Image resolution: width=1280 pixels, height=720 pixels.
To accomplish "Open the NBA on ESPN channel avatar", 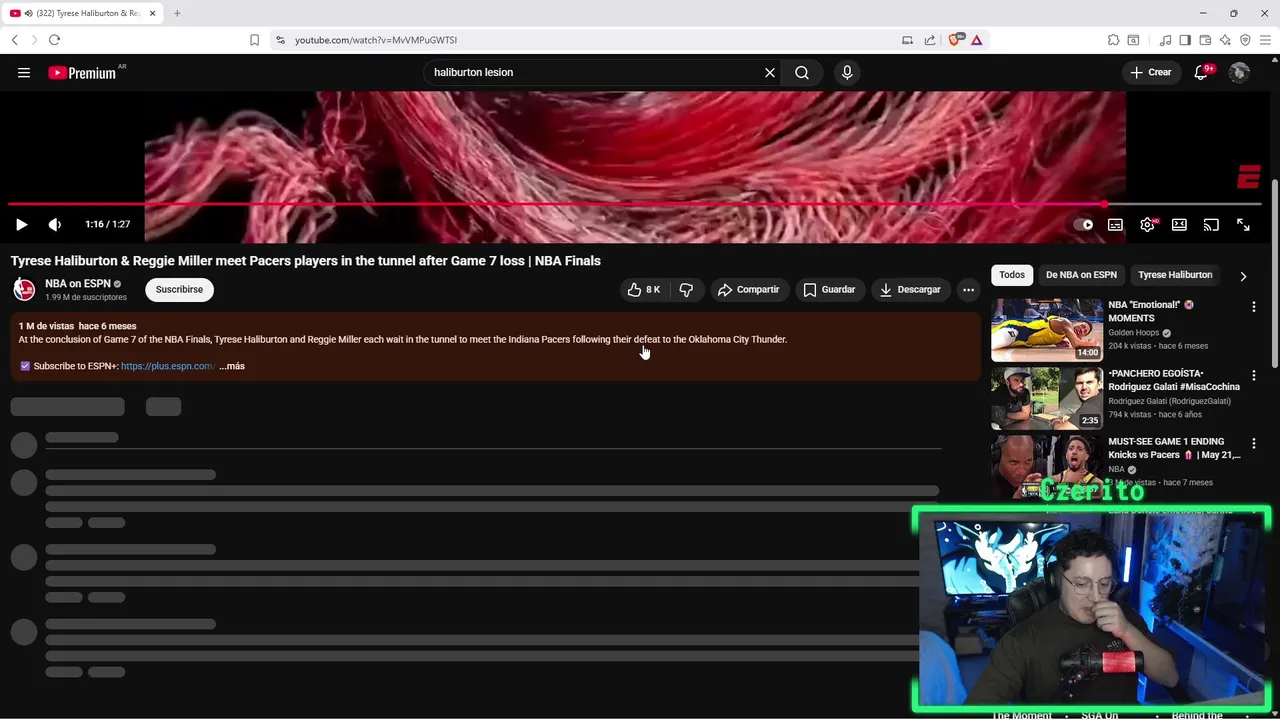I will point(24,290).
